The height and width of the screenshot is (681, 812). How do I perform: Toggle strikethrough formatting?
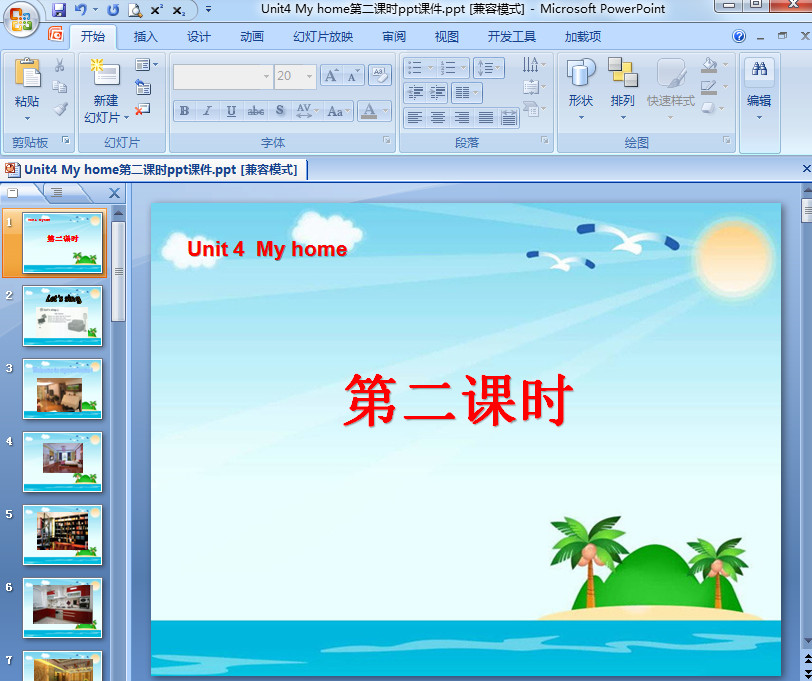[x=255, y=111]
